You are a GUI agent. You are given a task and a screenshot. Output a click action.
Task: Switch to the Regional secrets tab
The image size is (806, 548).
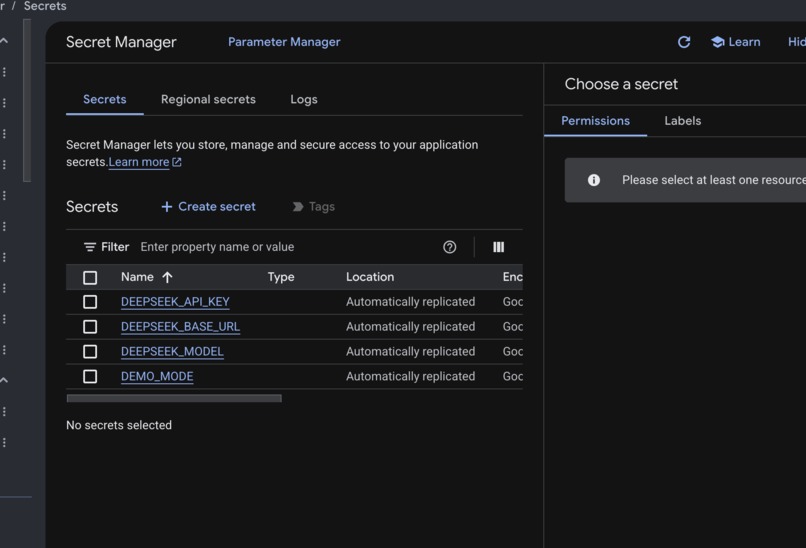(208, 99)
